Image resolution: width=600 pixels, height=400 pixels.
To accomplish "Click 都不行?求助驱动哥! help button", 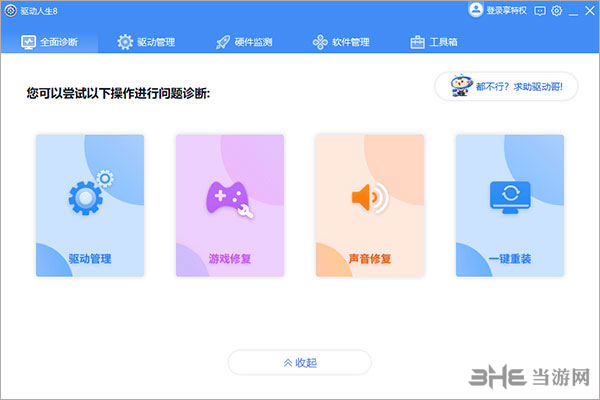I will (506, 87).
